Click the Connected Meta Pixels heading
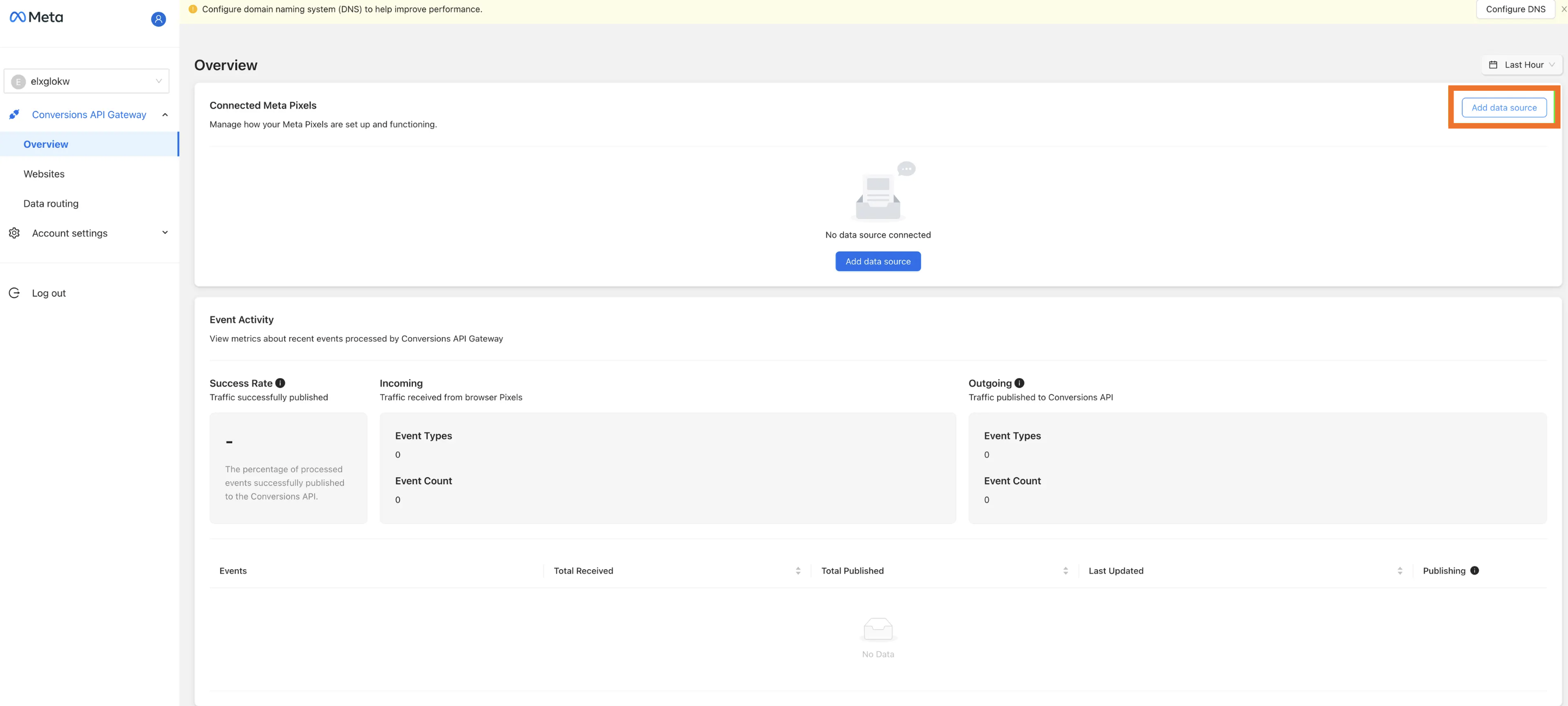Viewport: 1568px width, 706px height. [x=263, y=105]
